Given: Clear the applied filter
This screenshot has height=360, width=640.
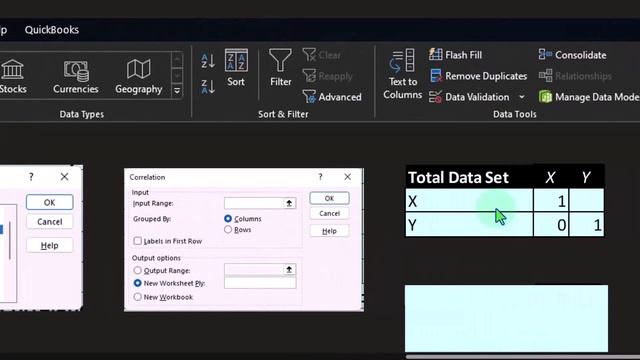Looking at the screenshot, I should tap(322, 55).
